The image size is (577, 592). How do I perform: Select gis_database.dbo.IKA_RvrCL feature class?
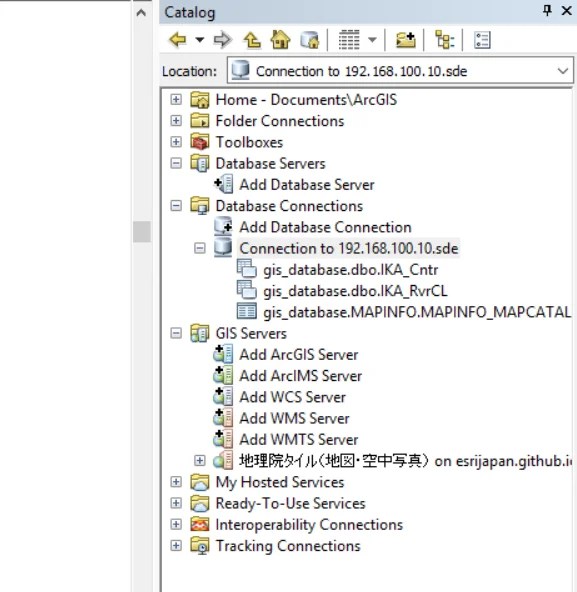click(355, 291)
